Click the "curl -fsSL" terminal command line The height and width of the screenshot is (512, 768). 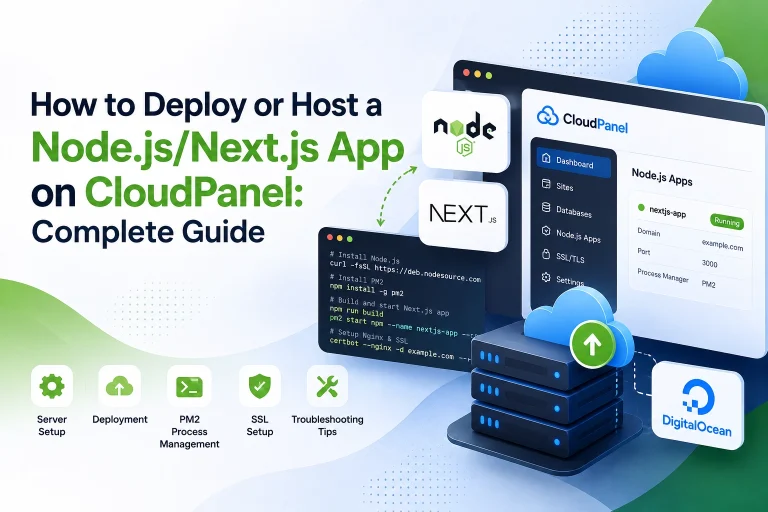coord(405,271)
